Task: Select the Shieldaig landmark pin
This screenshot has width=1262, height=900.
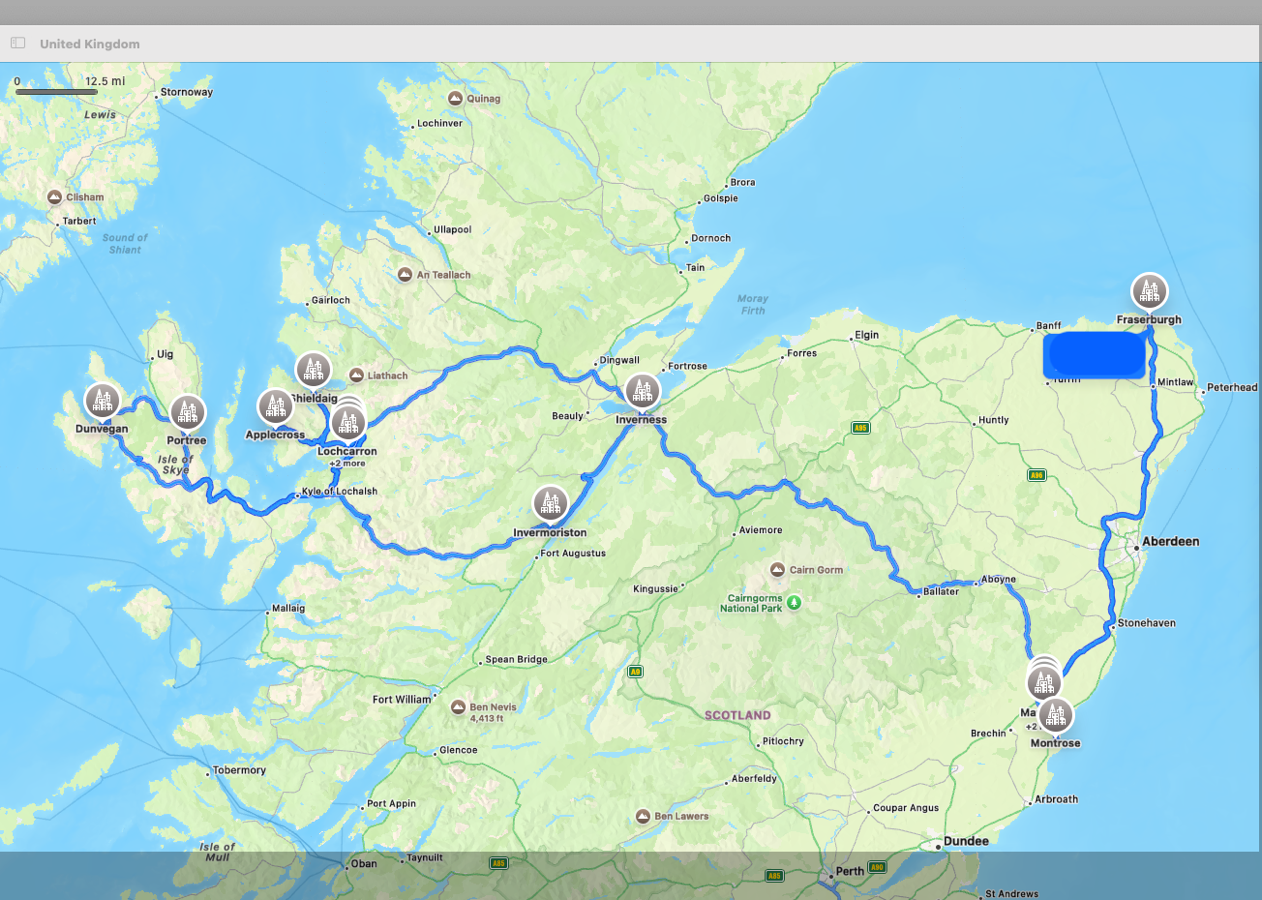Action: (313, 370)
